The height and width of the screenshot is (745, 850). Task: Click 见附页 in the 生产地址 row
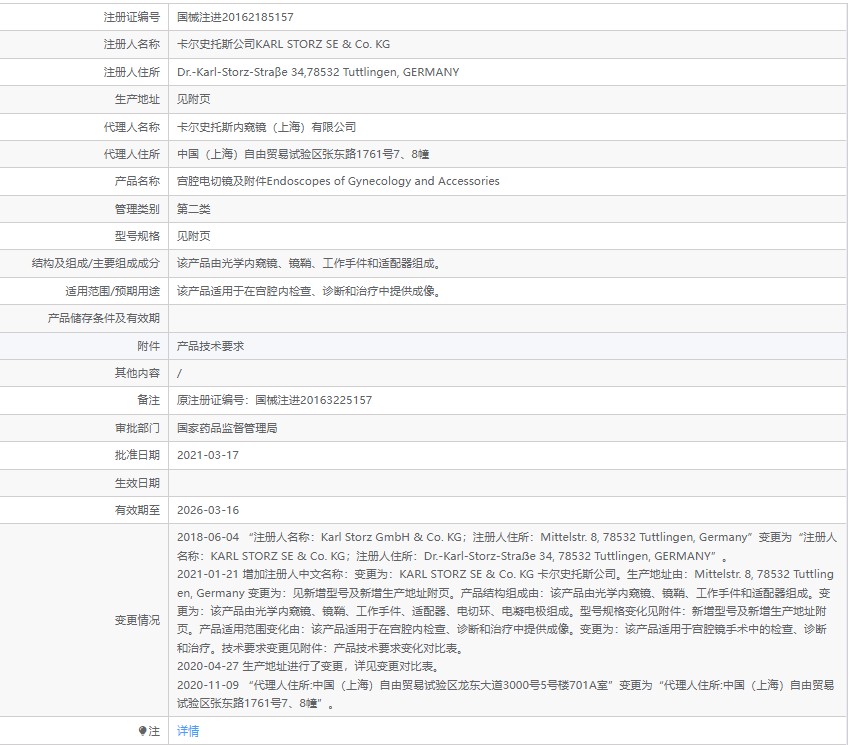194,99
